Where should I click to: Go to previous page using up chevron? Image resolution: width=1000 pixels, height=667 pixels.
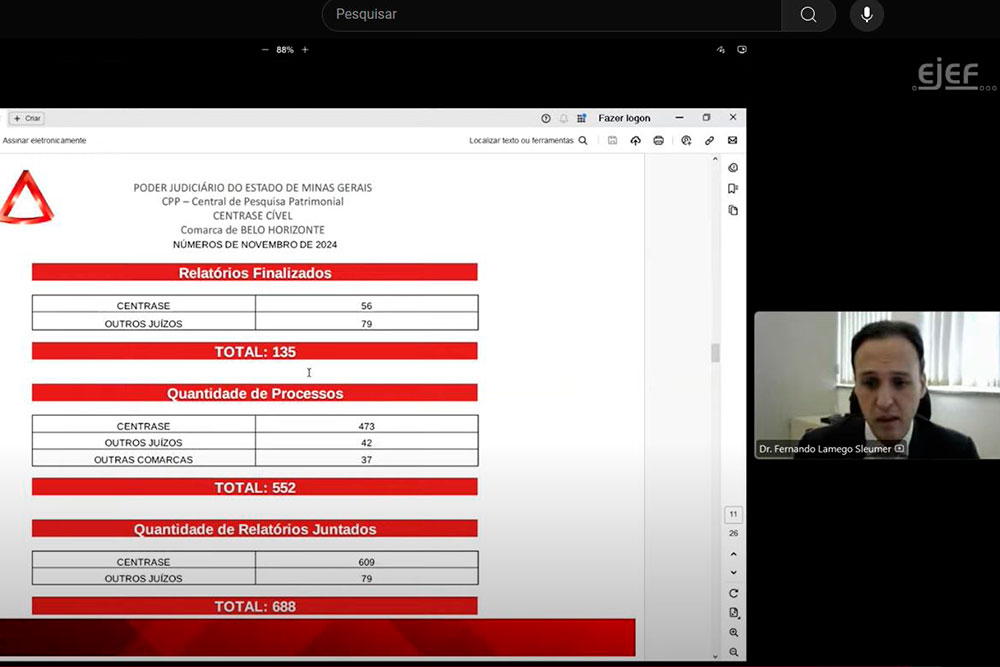[x=733, y=554]
